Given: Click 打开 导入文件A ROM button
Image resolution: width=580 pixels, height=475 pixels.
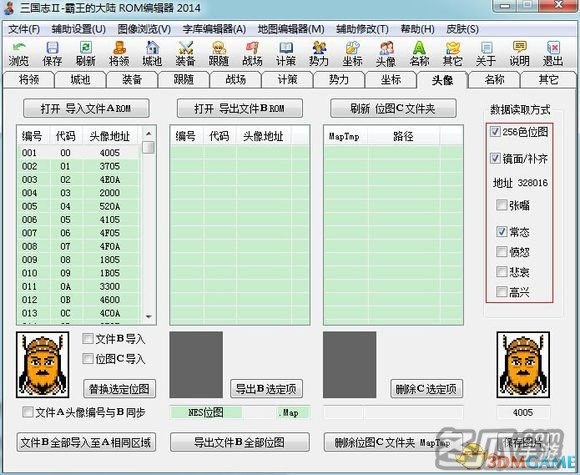Looking at the screenshot, I should (x=86, y=108).
